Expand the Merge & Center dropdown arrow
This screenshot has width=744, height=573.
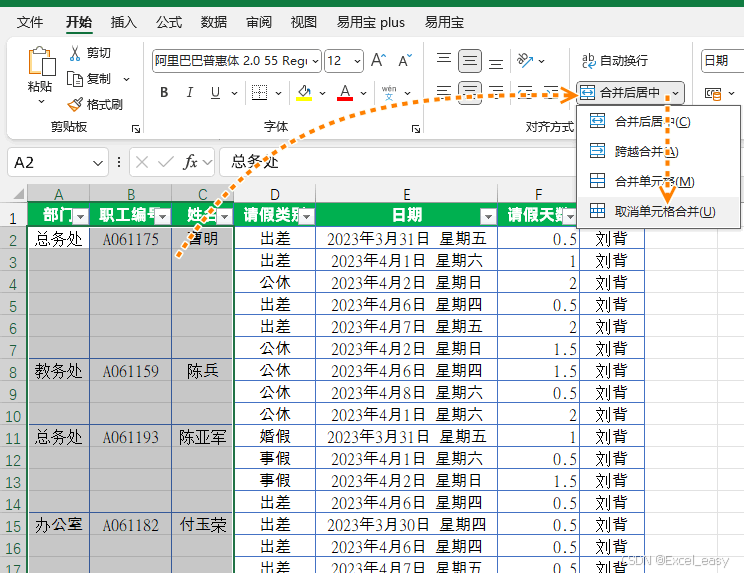(675, 93)
